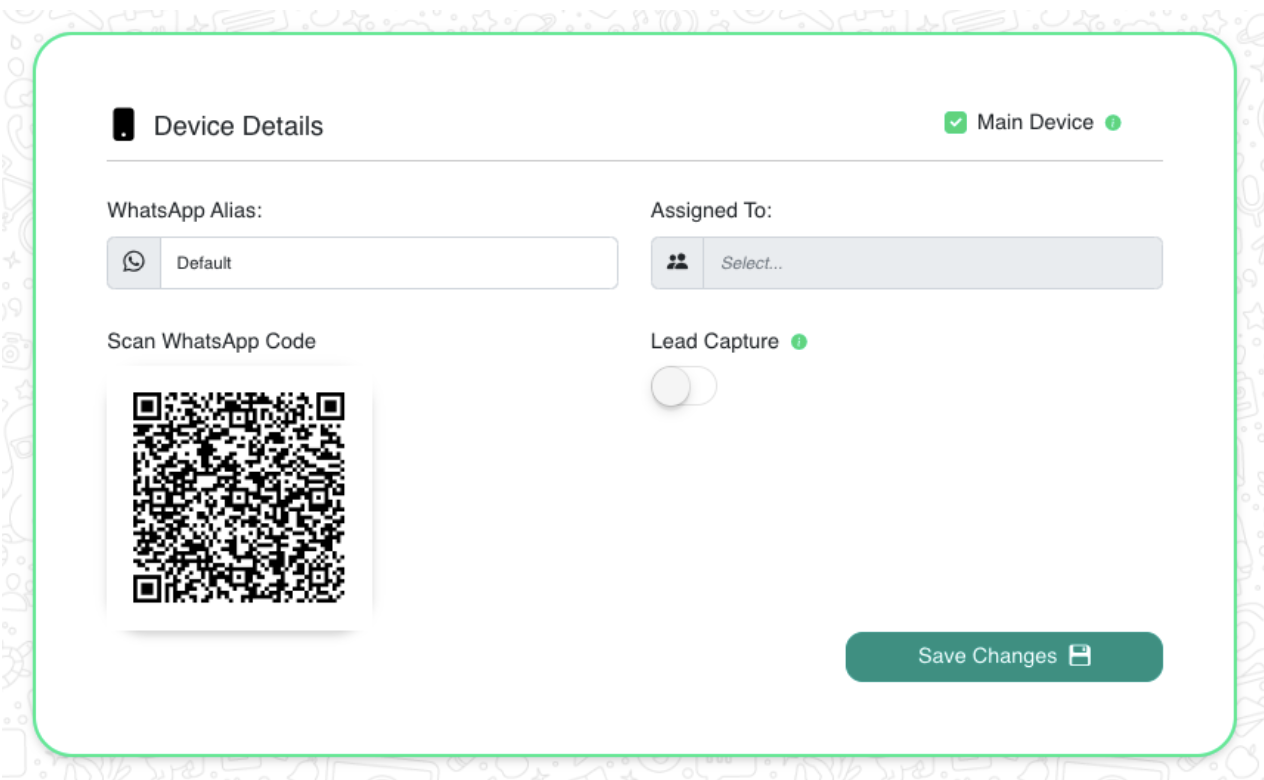This screenshot has height=780, width=1264.
Task: Click the WhatsApp QR code image
Action: [239, 497]
